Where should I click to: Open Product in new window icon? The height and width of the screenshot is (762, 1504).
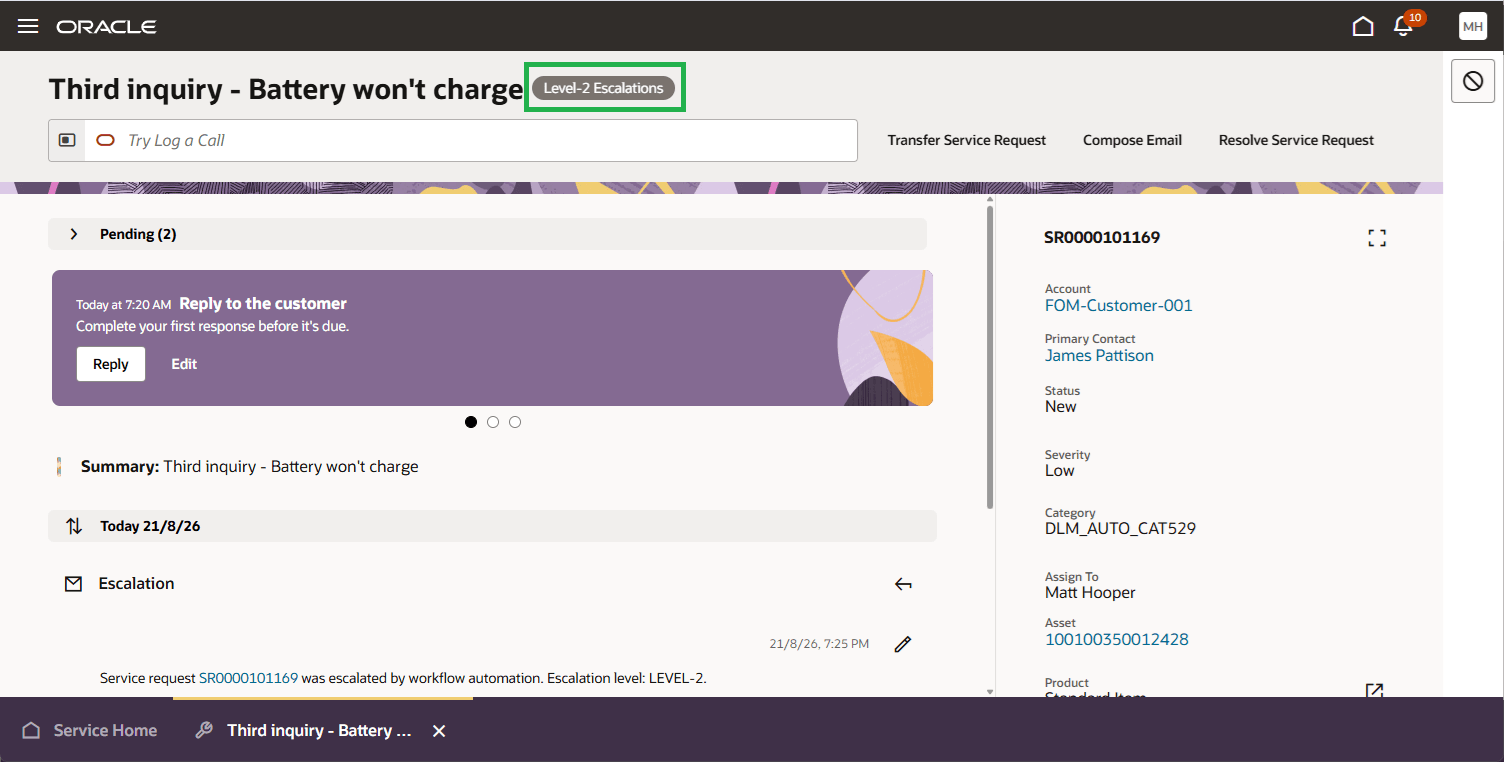coord(1375,690)
